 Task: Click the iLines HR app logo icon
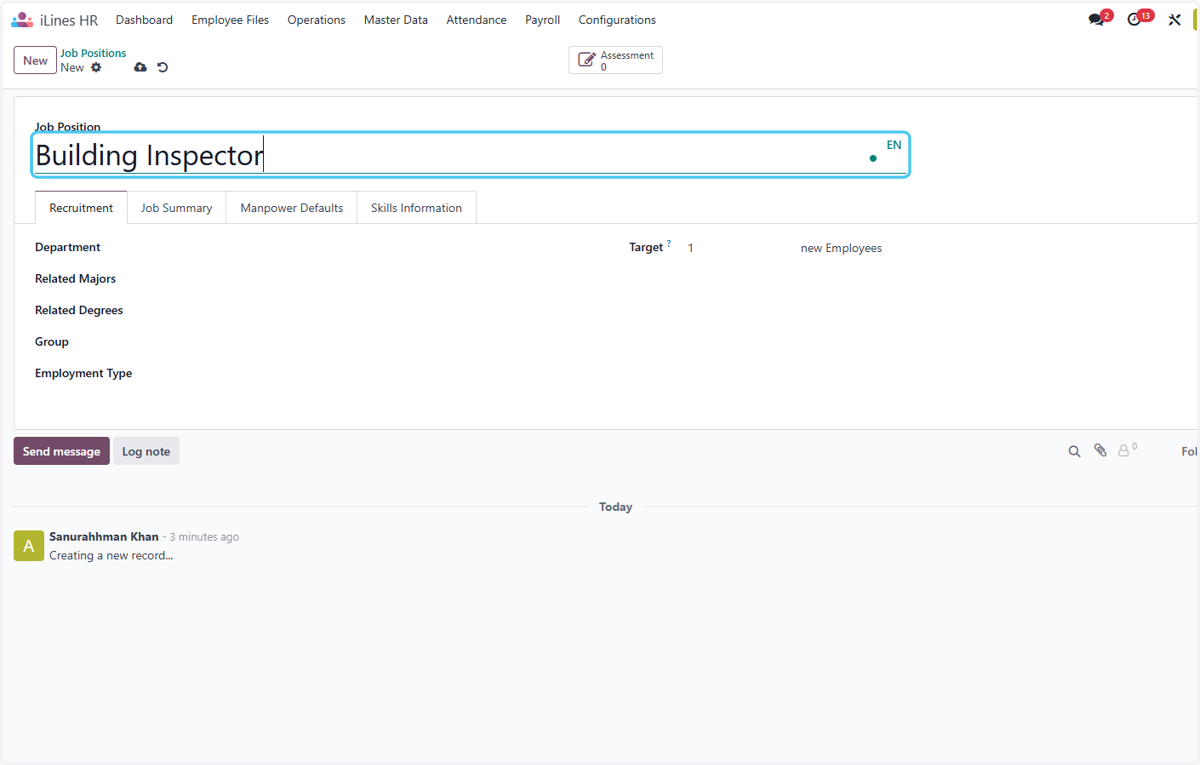(22, 19)
